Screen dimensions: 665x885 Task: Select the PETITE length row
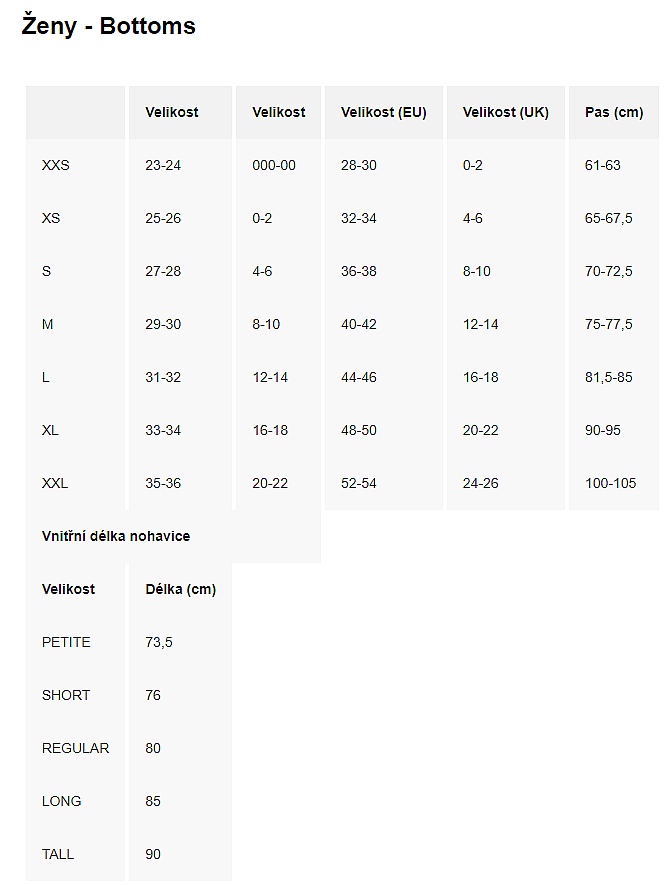(66, 642)
